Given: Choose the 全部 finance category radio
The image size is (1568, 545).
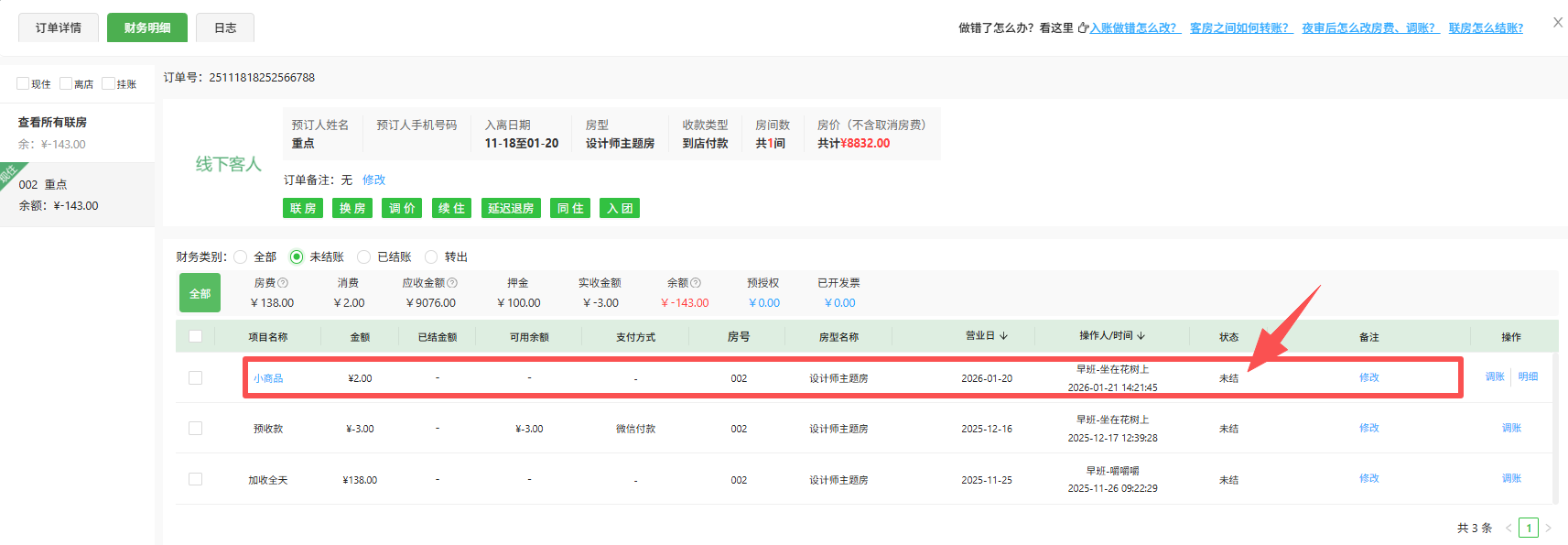Looking at the screenshot, I should click(241, 257).
